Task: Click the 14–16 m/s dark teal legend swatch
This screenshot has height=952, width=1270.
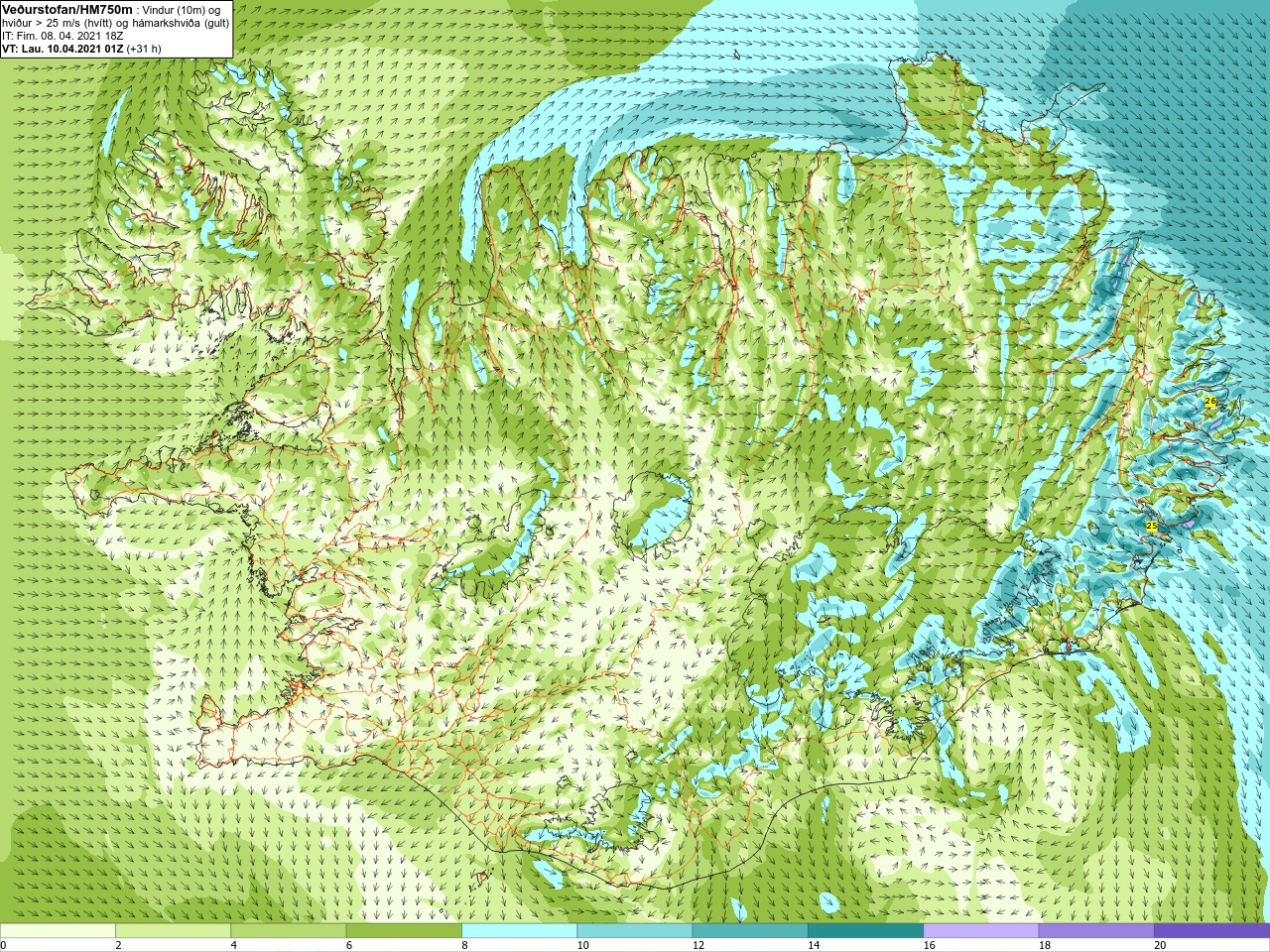Action: (865, 931)
